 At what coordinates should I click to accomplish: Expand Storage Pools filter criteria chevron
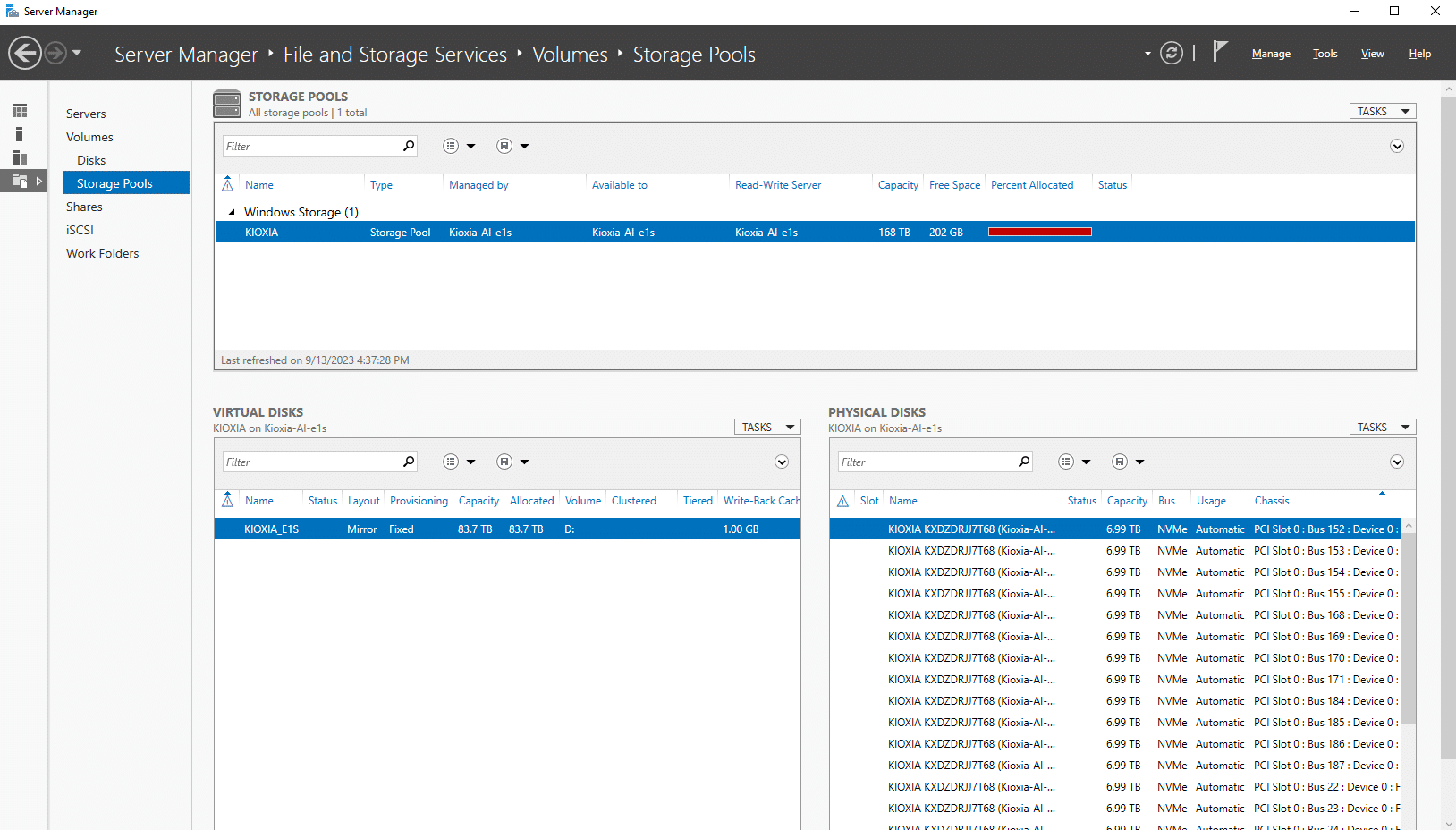[x=1397, y=146]
